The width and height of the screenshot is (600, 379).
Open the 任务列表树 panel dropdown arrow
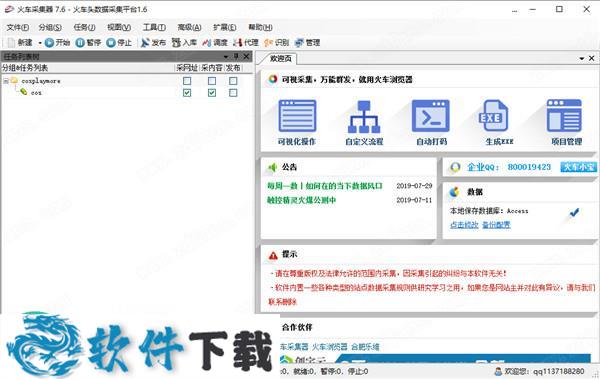pos(226,57)
